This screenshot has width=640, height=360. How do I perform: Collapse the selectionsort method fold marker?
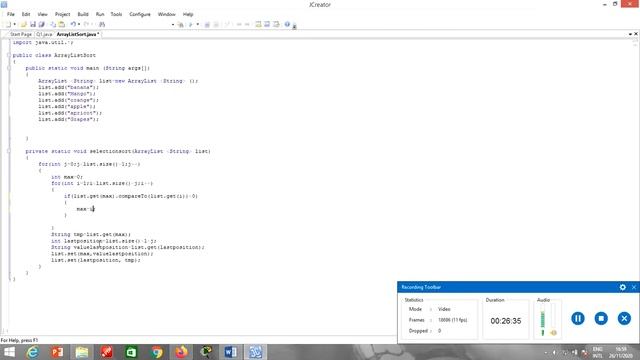point(9,151)
